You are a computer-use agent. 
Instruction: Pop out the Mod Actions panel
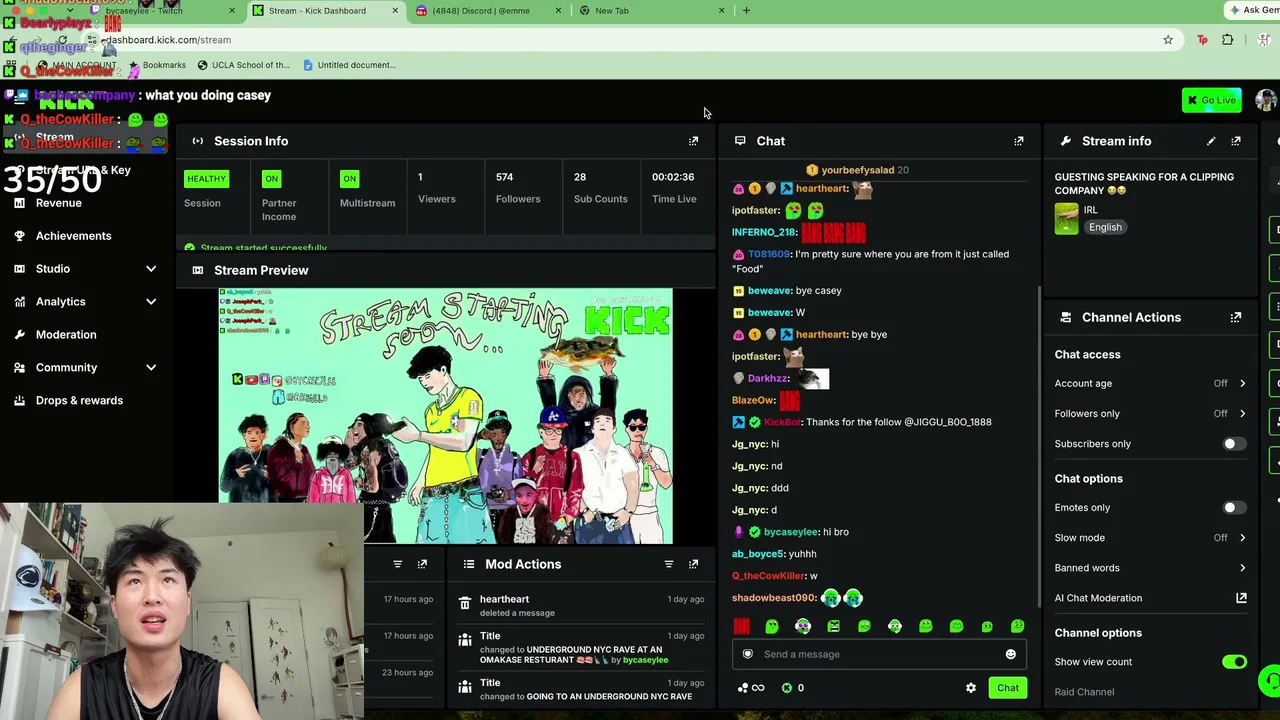693,564
